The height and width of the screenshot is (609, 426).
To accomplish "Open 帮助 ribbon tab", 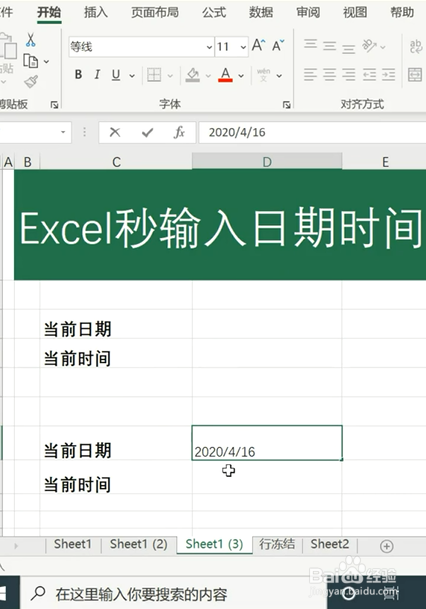I will (402, 12).
